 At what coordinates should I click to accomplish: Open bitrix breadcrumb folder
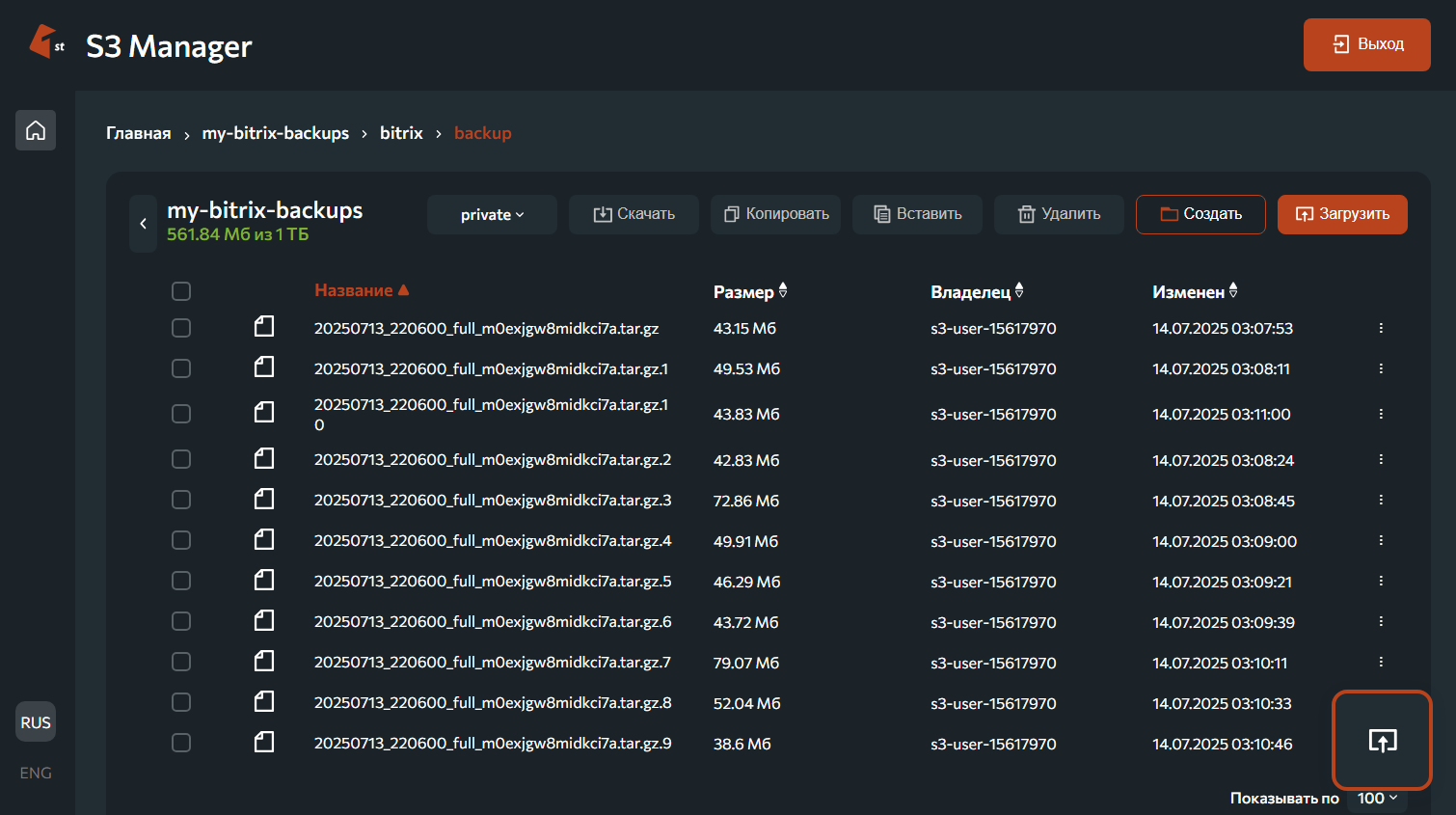tap(401, 133)
